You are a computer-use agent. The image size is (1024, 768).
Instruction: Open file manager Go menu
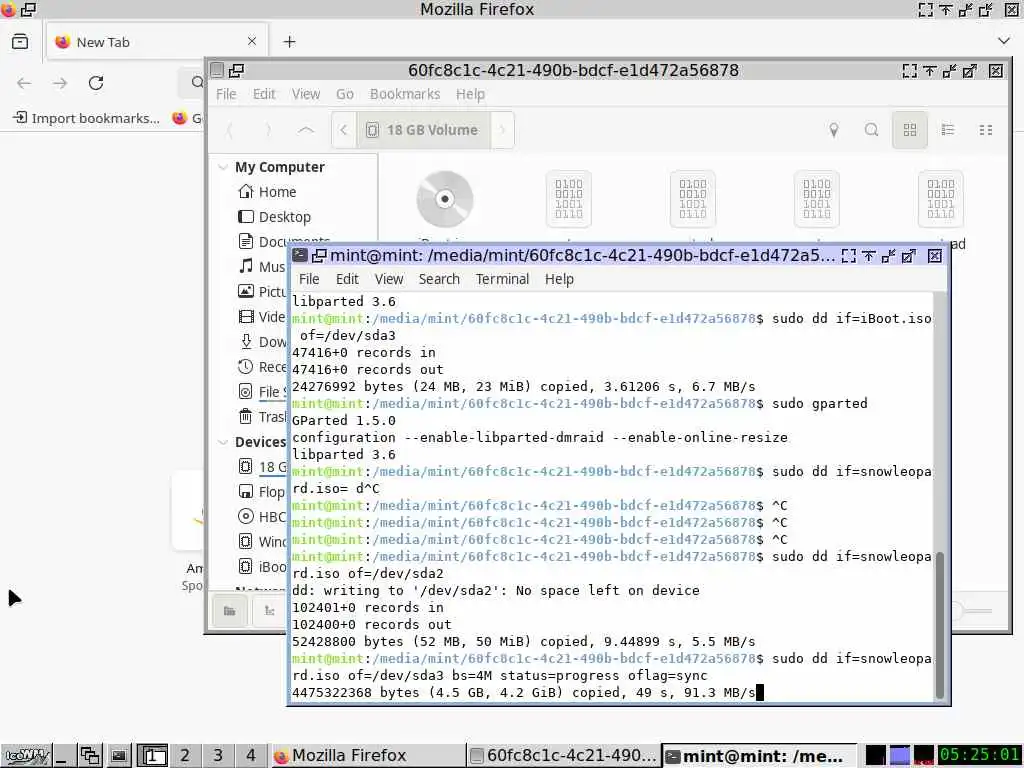pyautogui.click(x=345, y=94)
